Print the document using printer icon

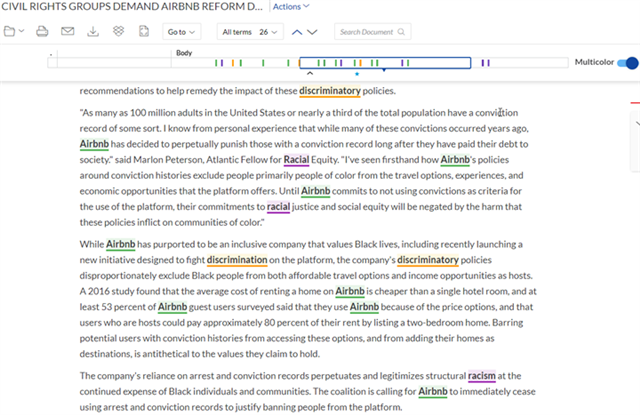tap(42, 31)
